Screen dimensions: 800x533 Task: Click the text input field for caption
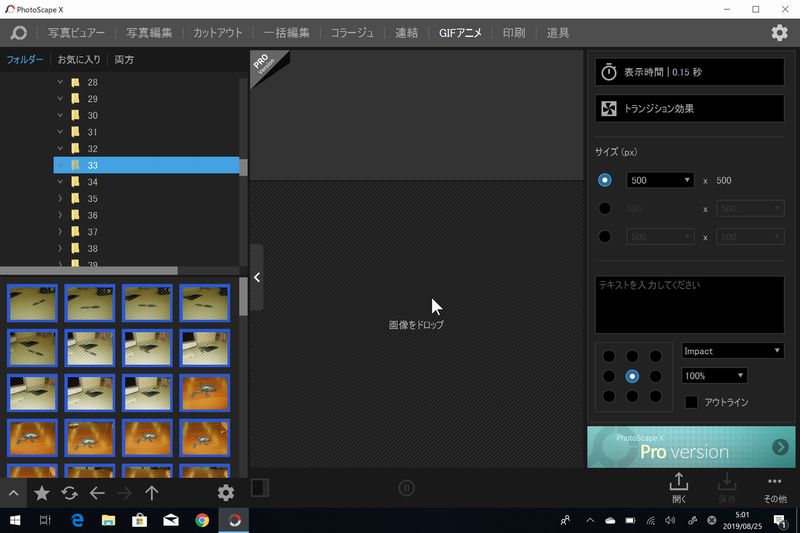pos(690,304)
